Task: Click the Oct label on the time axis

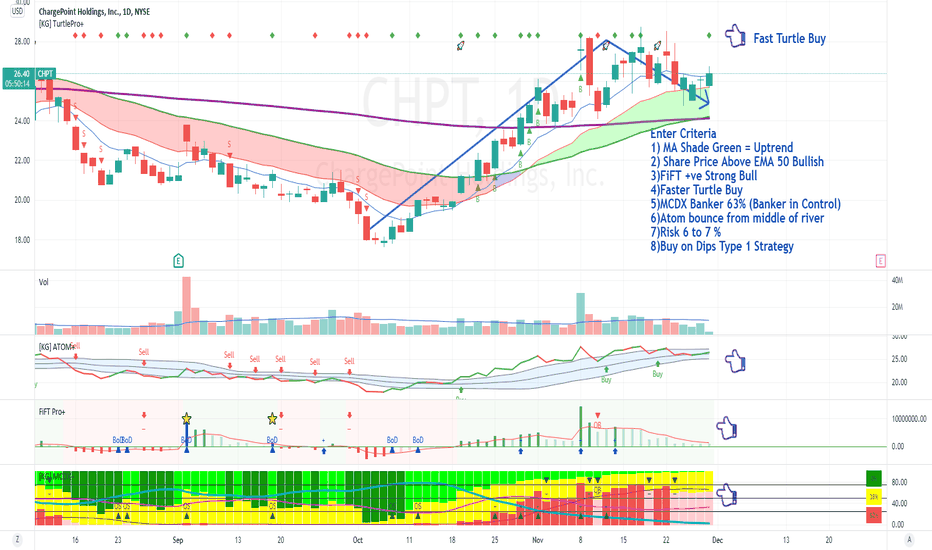Action: click(x=358, y=540)
